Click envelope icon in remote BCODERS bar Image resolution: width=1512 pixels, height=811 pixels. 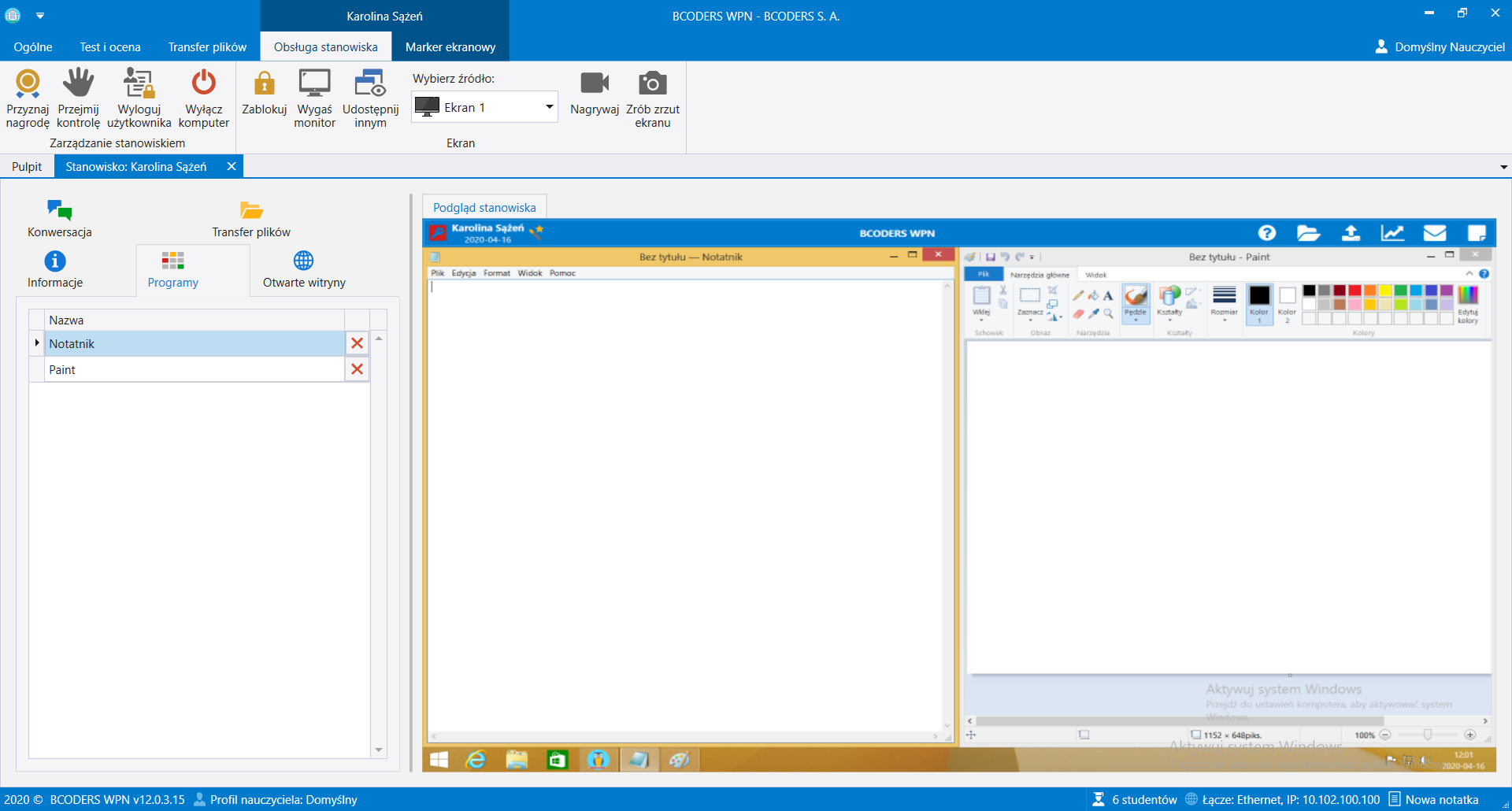(1435, 232)
